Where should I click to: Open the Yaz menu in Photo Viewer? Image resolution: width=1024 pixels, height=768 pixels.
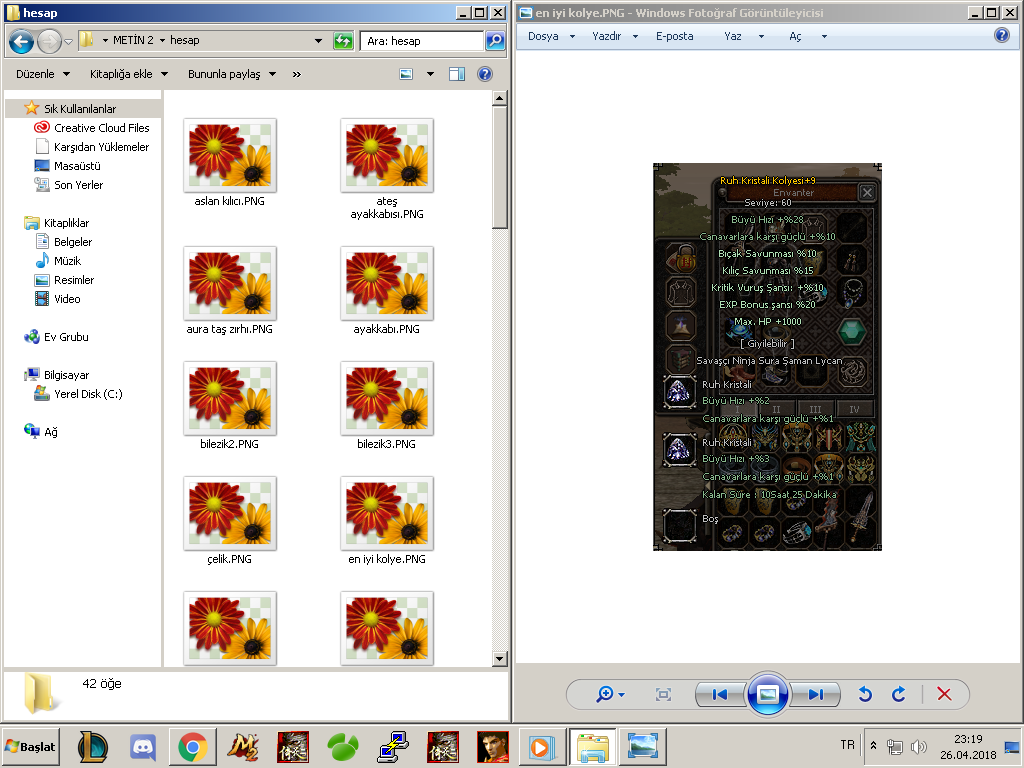[744, 36]
